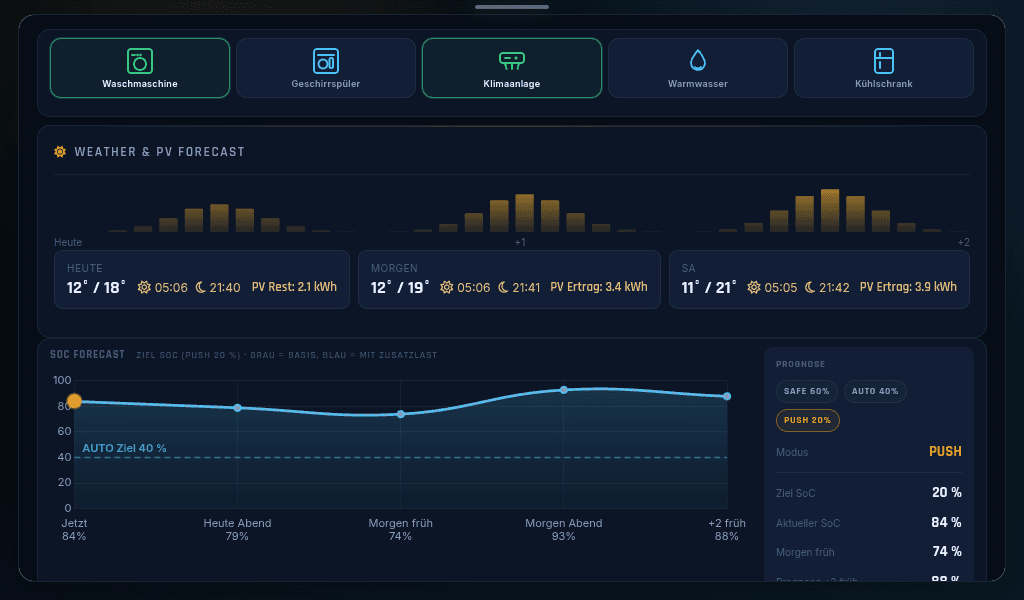Image resolution: width=1024 pixels, height=600 pixels.
Task: Click the tallest PV bar in +2 chart
Action: coord(830,210)
